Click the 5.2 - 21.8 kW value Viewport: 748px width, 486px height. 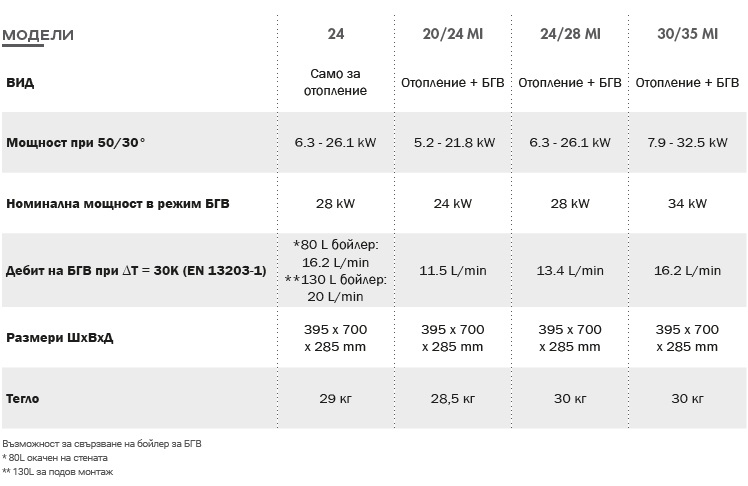coord(454,143)
